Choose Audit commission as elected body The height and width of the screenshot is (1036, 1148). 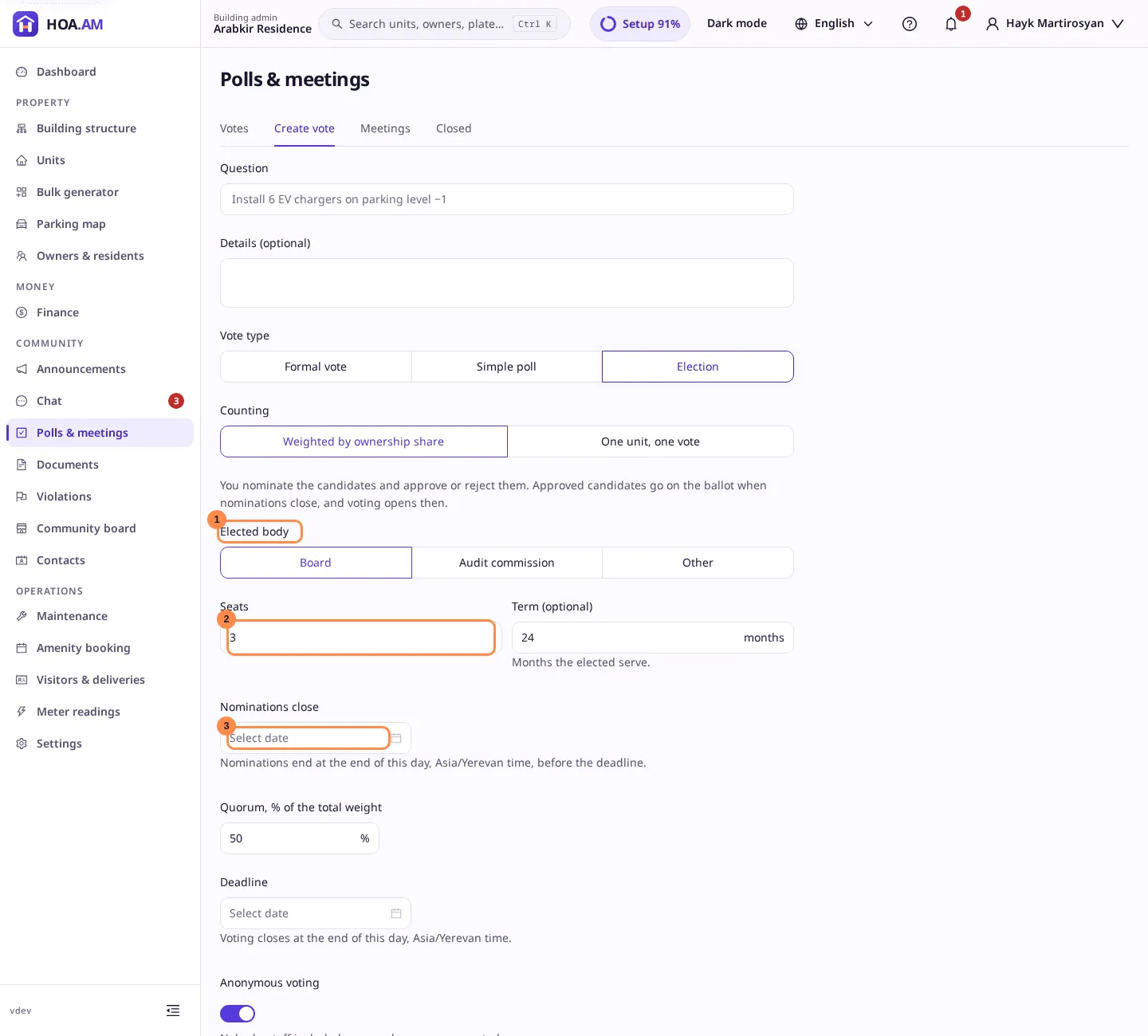click(x=507, y=563)
